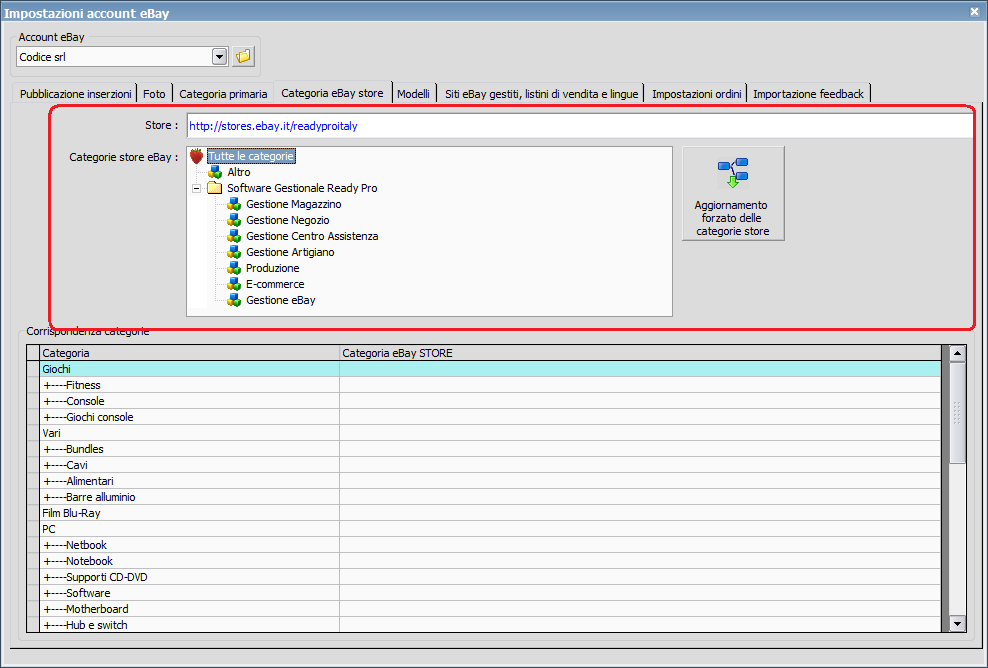Click the cubes icon beside Gestione Centro Assistenza
The width and height of the screenshot is (988, 668).
[234, 236]
